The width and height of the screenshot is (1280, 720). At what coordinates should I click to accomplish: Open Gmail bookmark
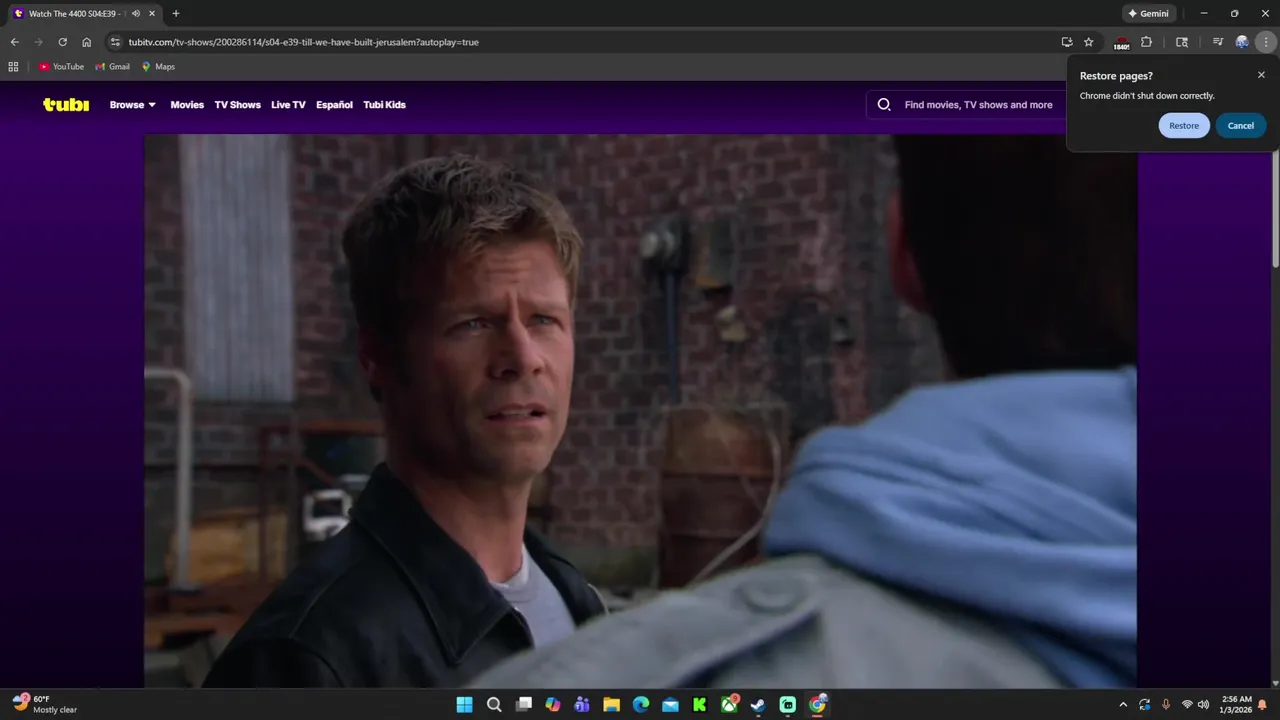coord(112,66)
